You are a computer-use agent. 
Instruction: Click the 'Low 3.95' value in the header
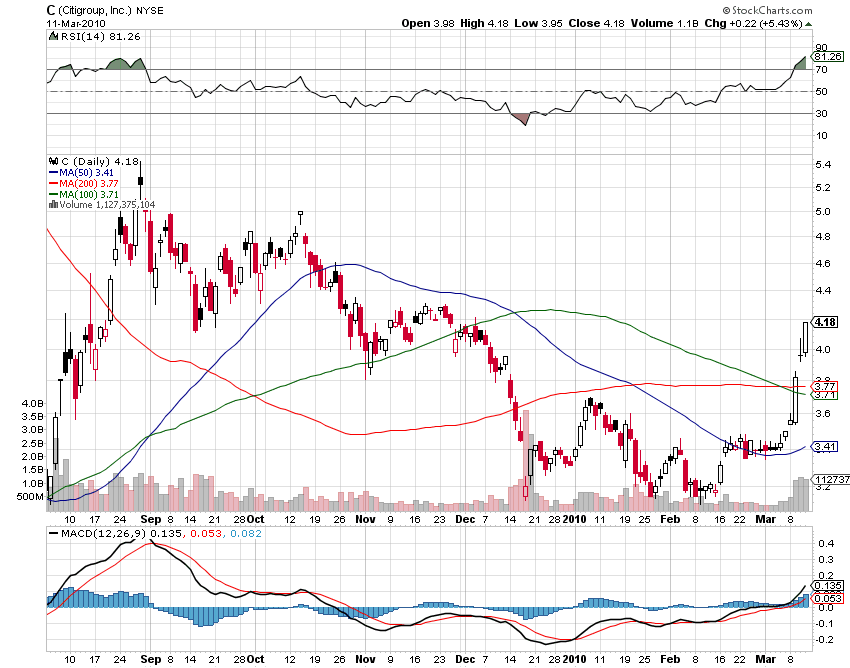538,23
